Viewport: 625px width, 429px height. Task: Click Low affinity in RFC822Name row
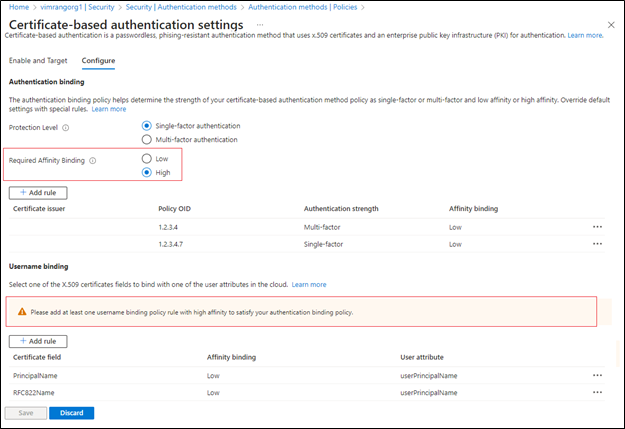[213, 393]
